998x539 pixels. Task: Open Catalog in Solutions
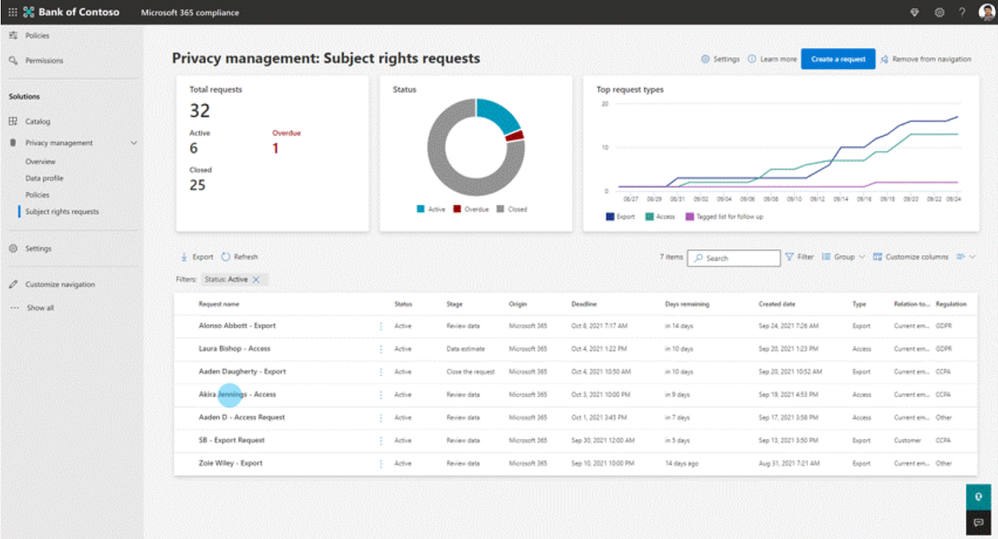[x=38, y=121]
